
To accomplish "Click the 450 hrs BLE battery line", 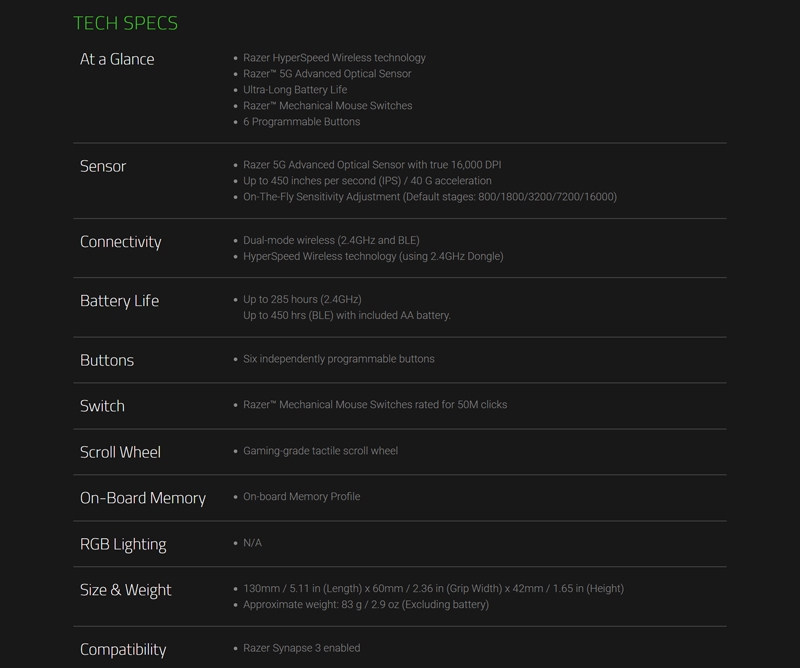I will 347,315.
